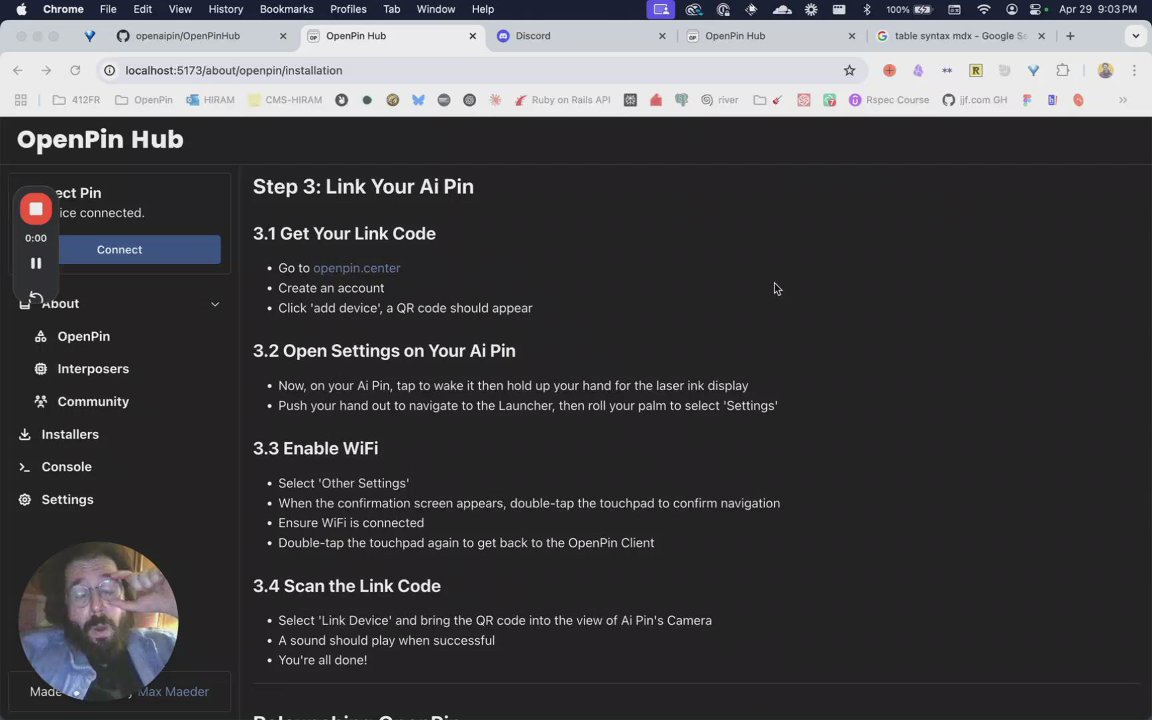
Task: Open the Profiles menu
Action: pos(348,10)
